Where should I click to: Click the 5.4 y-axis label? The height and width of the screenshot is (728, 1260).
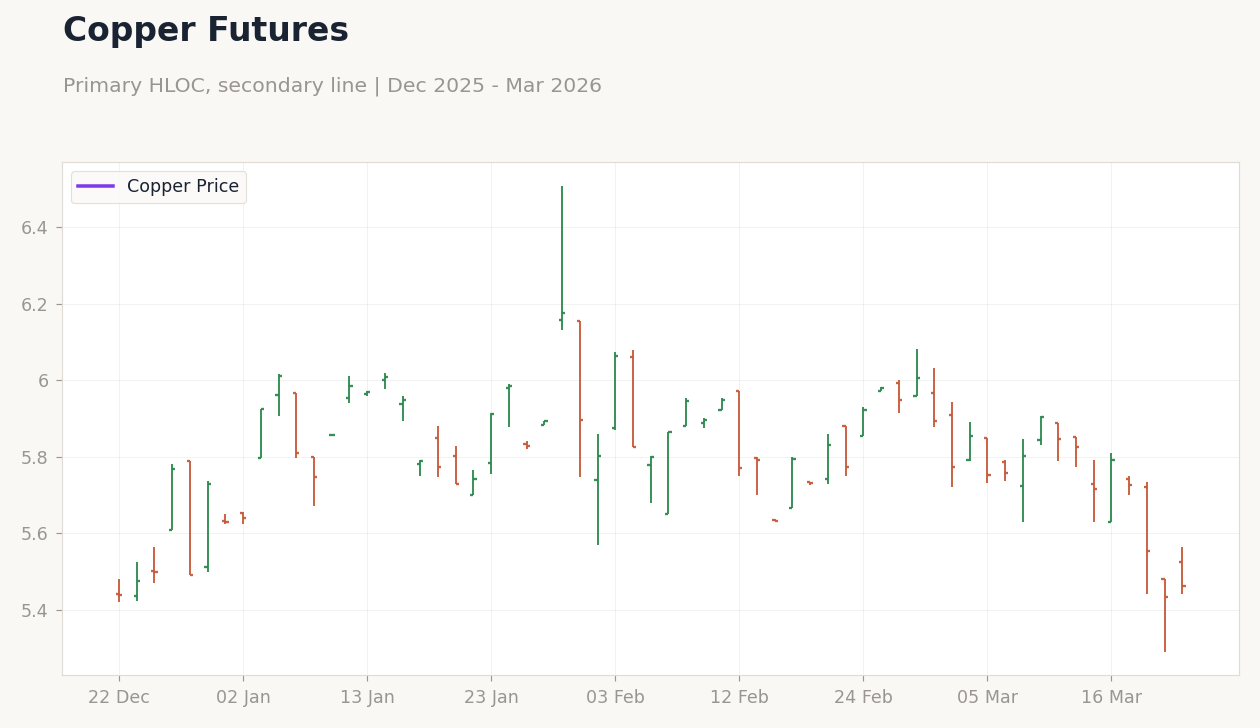35,610
